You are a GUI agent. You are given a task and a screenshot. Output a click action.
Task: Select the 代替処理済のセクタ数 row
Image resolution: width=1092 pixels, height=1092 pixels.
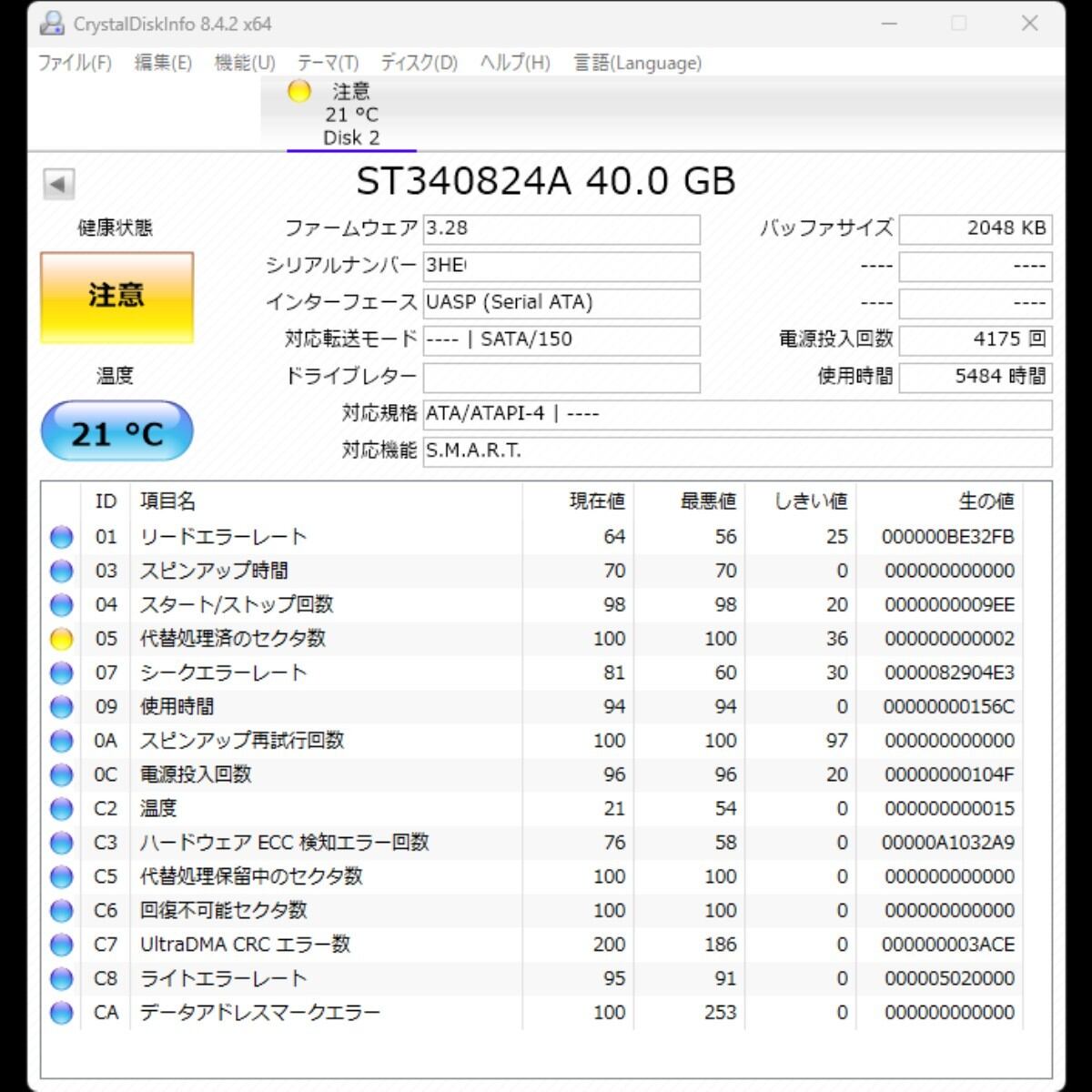point(232,639)
